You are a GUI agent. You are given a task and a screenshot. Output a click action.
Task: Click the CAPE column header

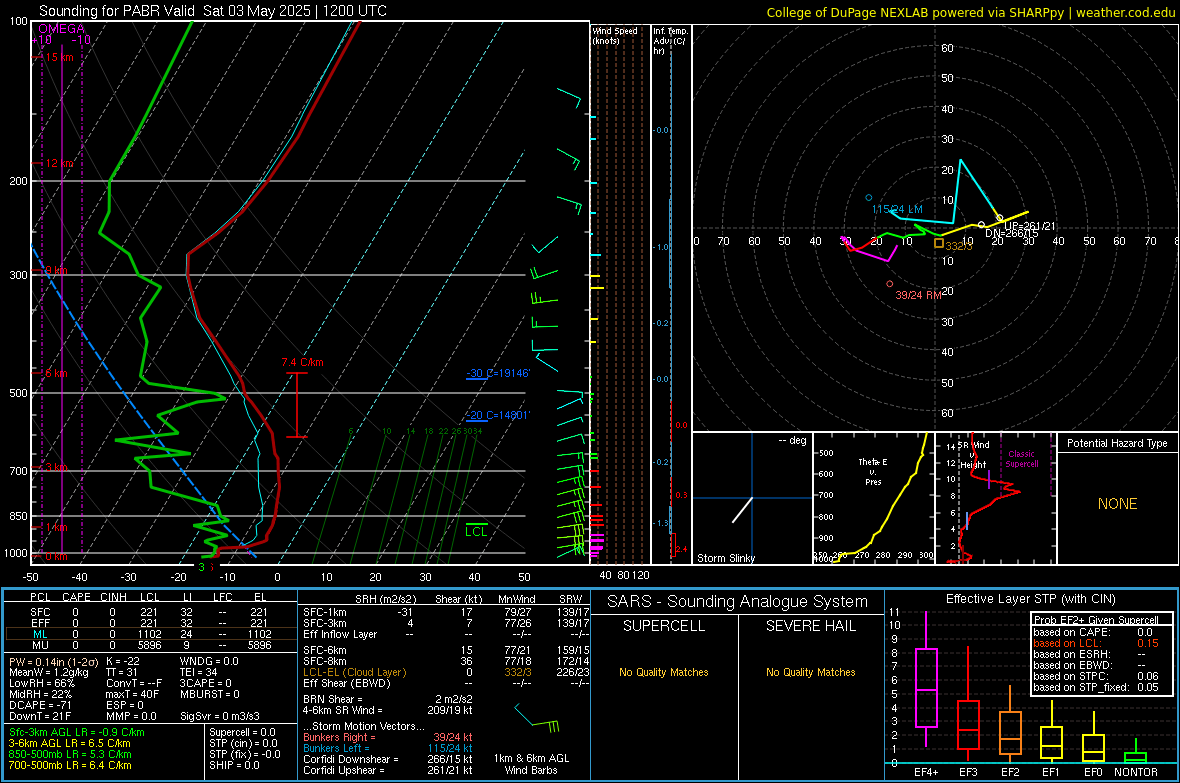coord(76,597)
